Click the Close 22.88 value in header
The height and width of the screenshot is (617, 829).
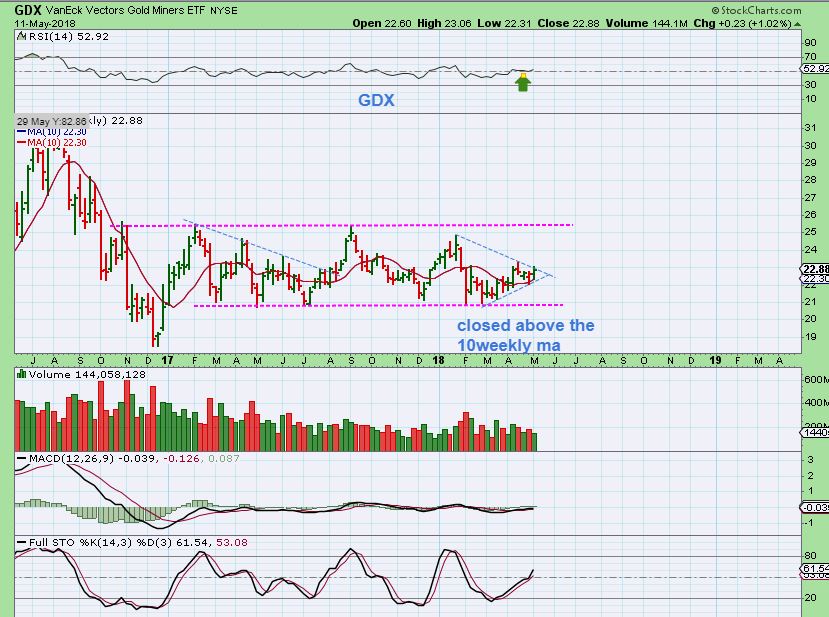click(568, 23)
